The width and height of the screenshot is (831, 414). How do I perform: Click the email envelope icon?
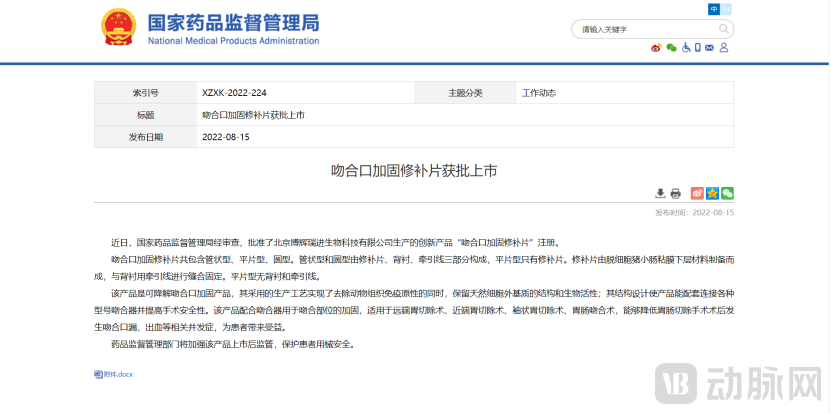[x=711, y=48]
